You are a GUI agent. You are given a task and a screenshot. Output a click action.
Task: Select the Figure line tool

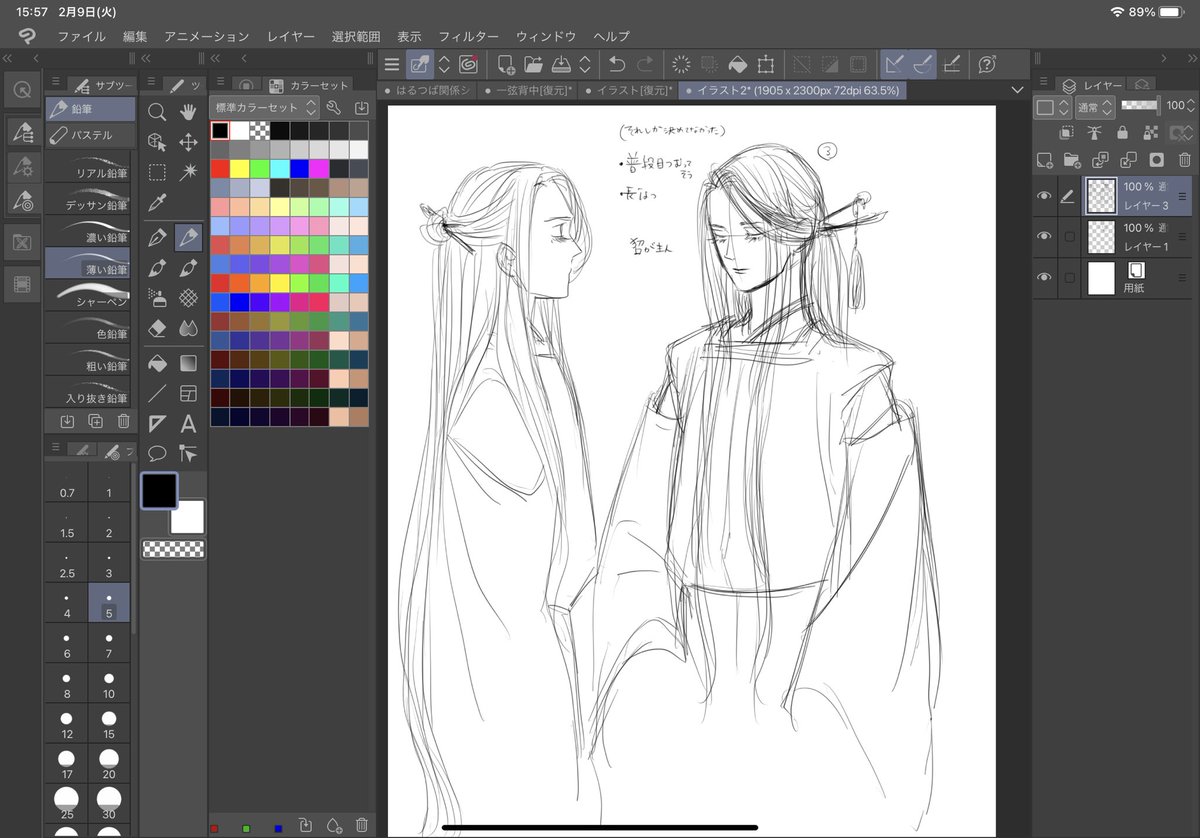(x=157, y=393)
